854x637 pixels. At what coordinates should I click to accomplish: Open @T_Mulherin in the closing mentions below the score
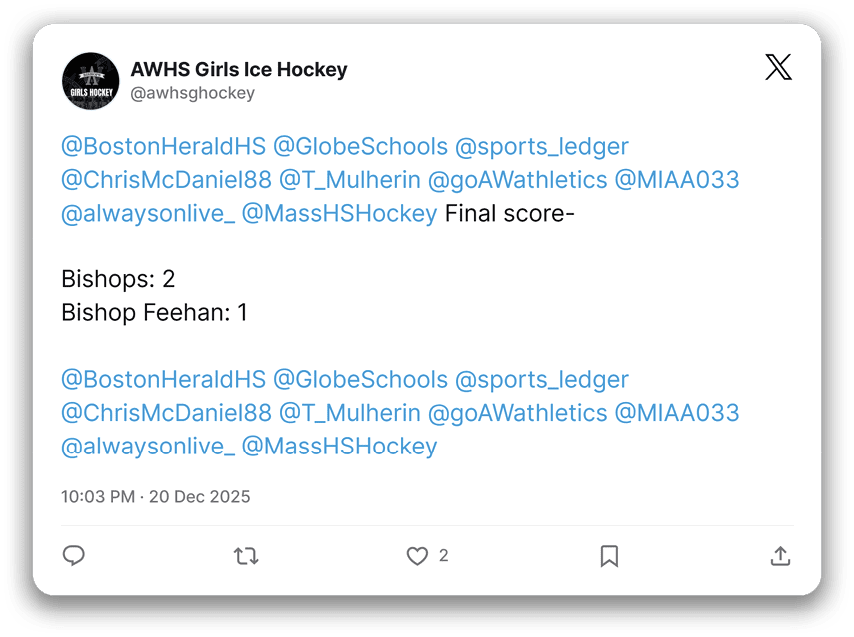click(x=349, y=413)
